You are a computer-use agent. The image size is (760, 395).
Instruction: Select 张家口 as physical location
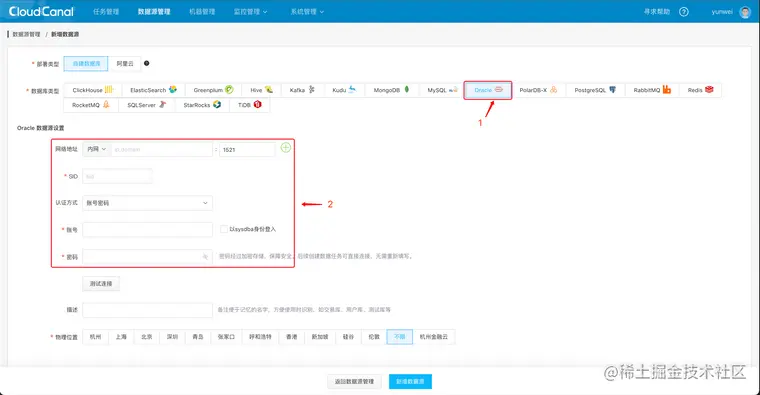pos(226,337)
